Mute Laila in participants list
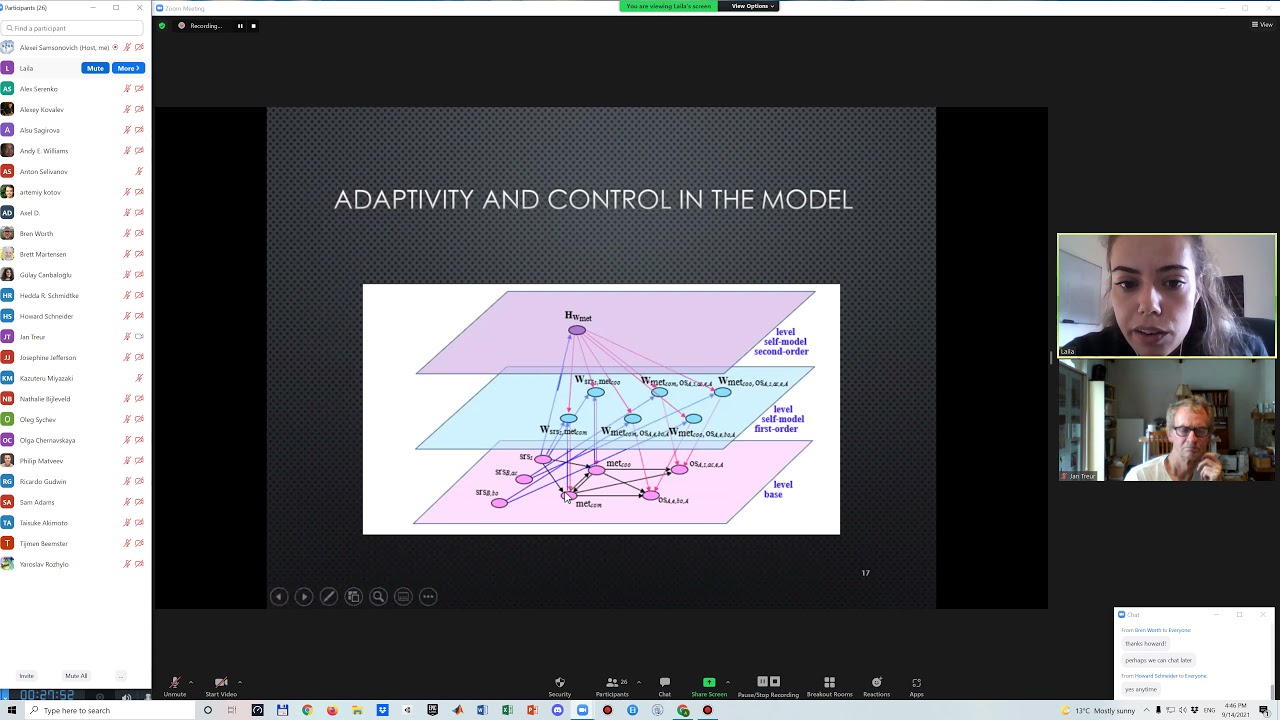Viewport: 1280px width, 720px height. (95, 68)
